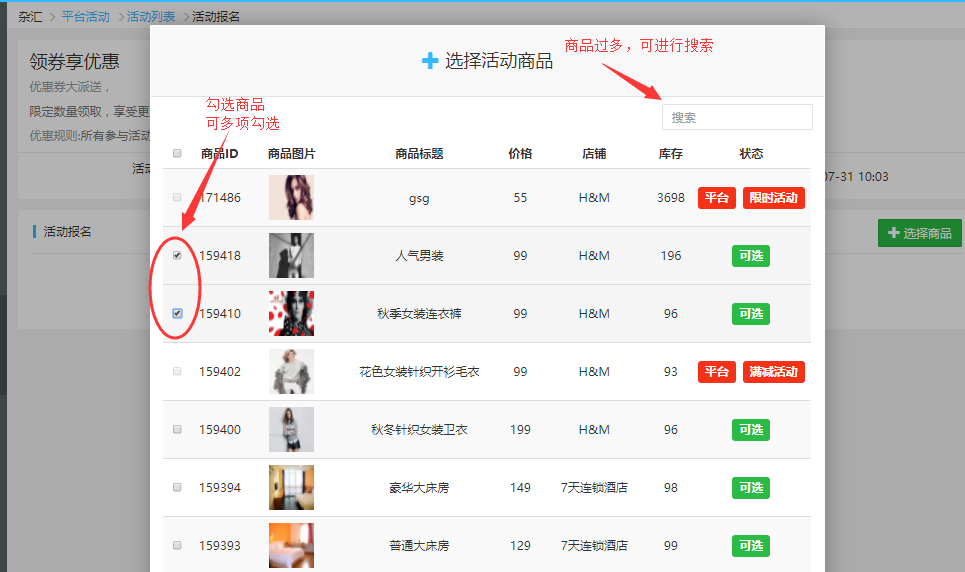Open 平台活动 breadcrumb link

[x=85, y=17]
